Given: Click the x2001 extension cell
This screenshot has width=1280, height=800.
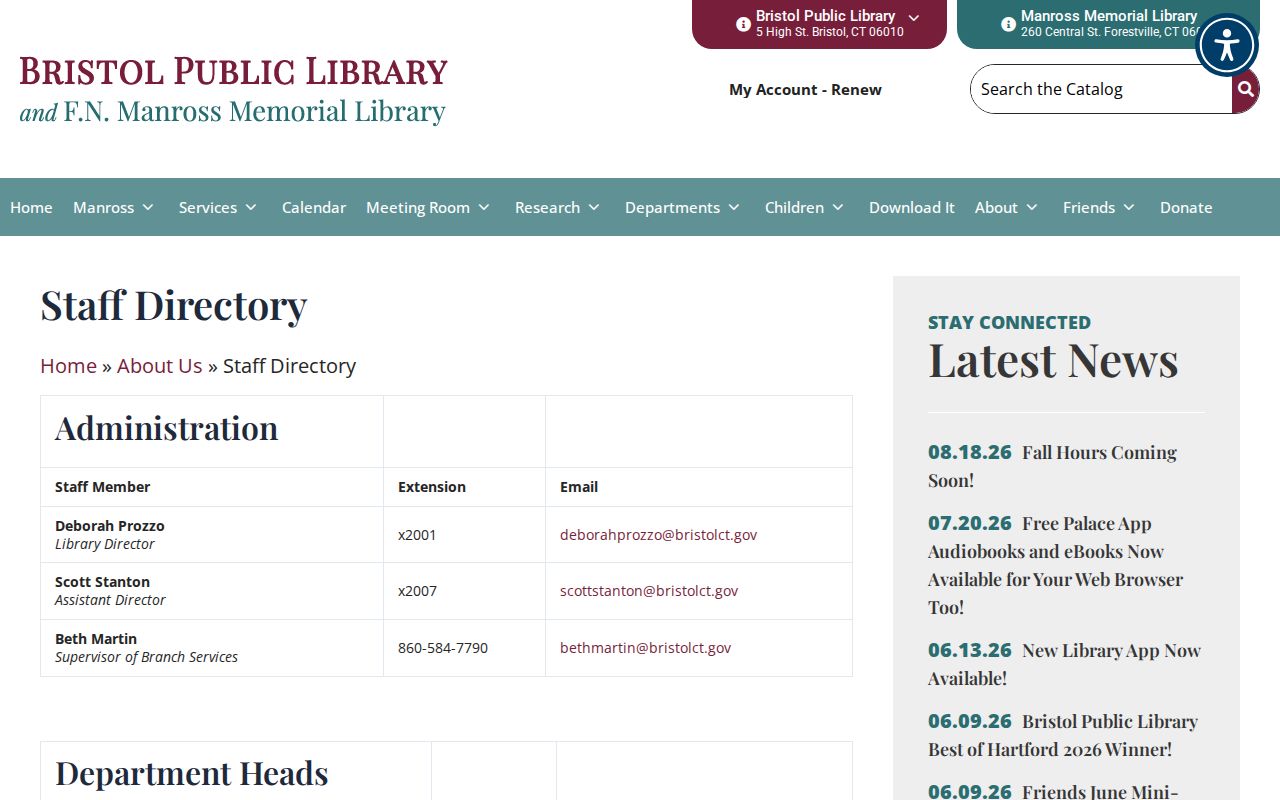Looking at the screenshot, I should coord(464,535).
